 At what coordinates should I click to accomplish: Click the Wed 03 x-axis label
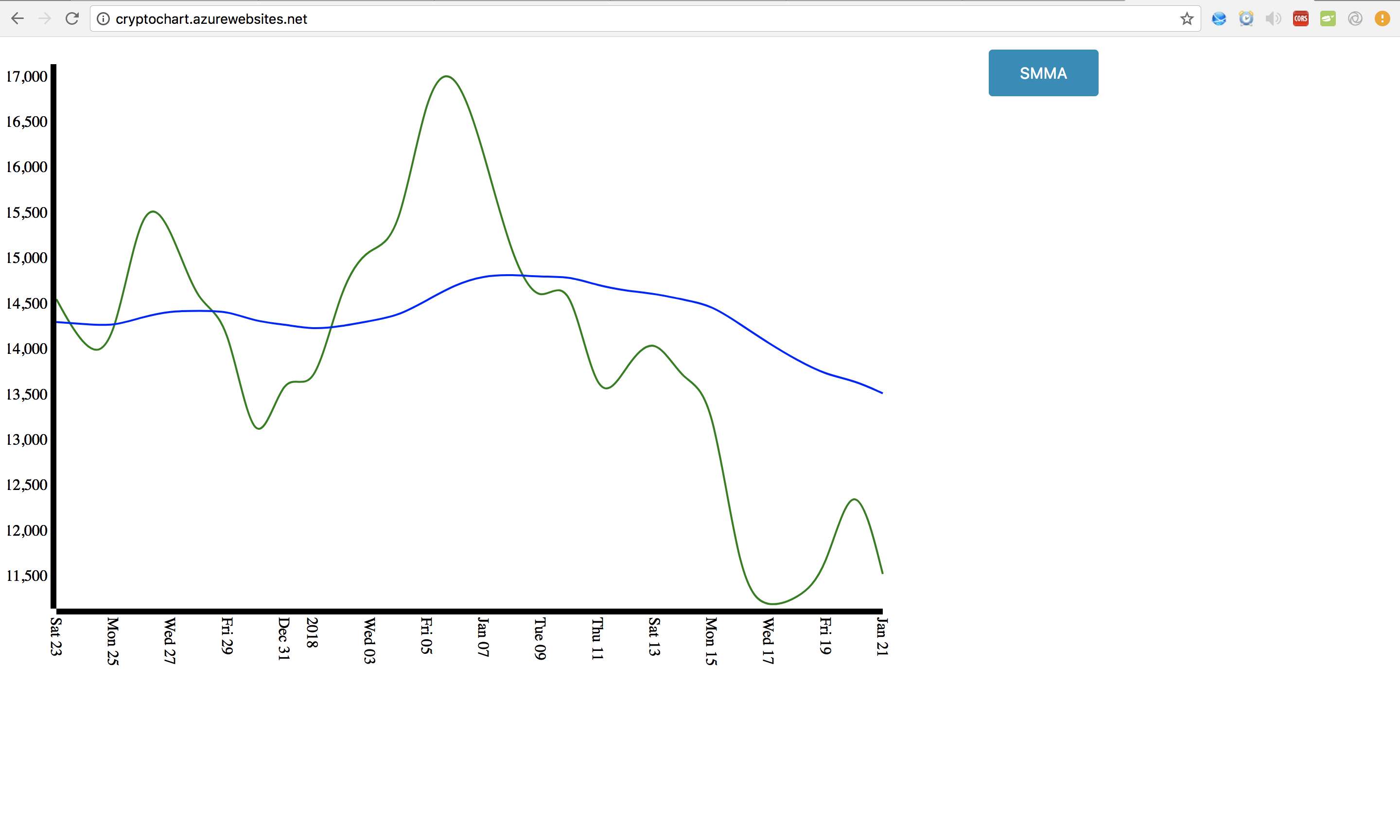pos(369,641)
